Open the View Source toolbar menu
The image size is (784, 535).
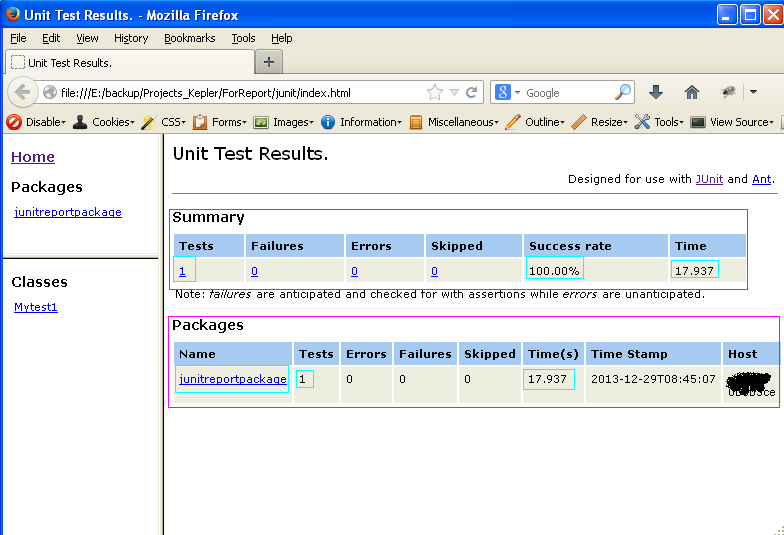click(732, 122)
